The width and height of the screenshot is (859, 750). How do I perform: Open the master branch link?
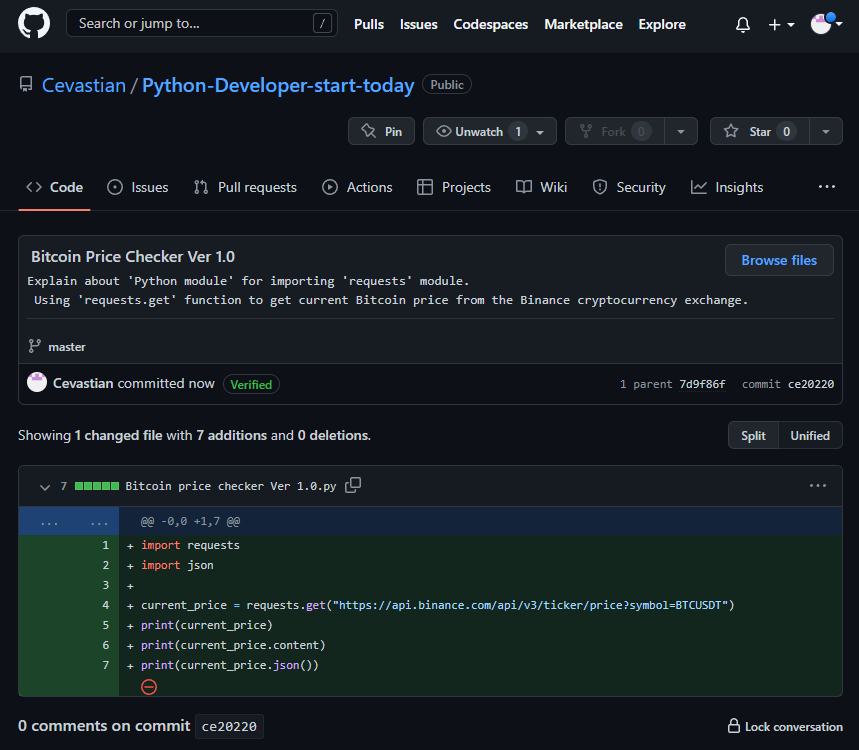(67, 347)
